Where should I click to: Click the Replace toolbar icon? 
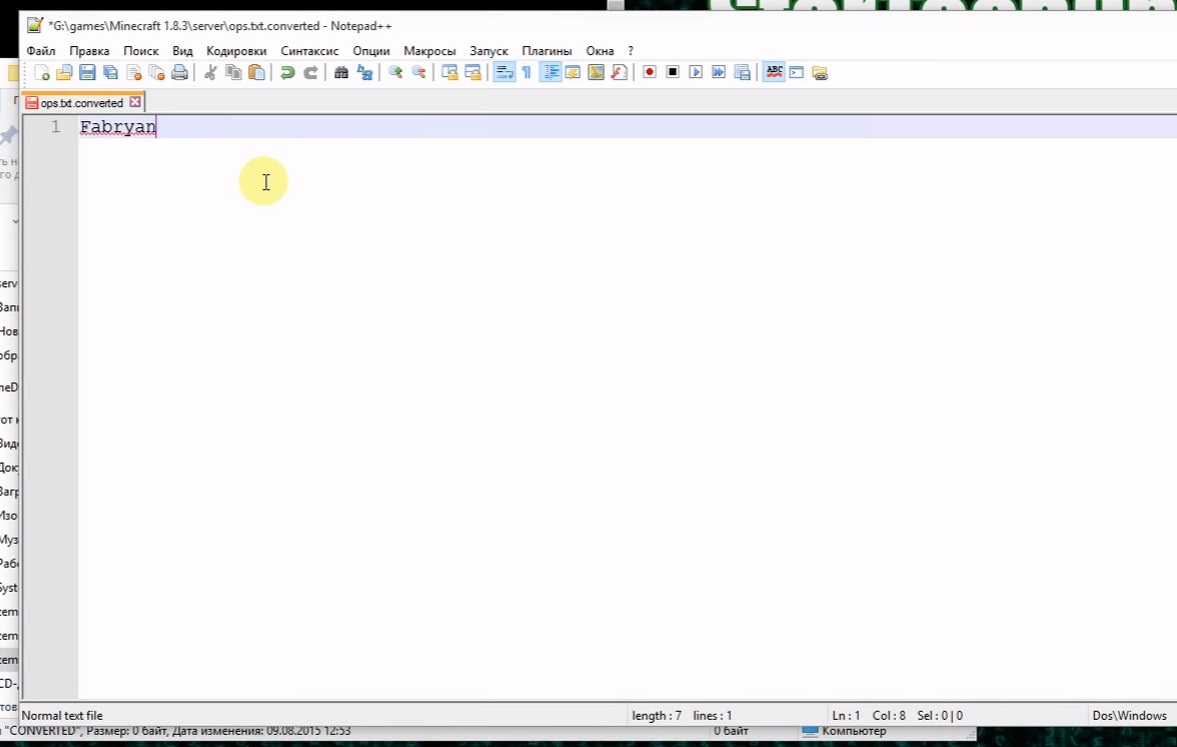coord(365,73)
